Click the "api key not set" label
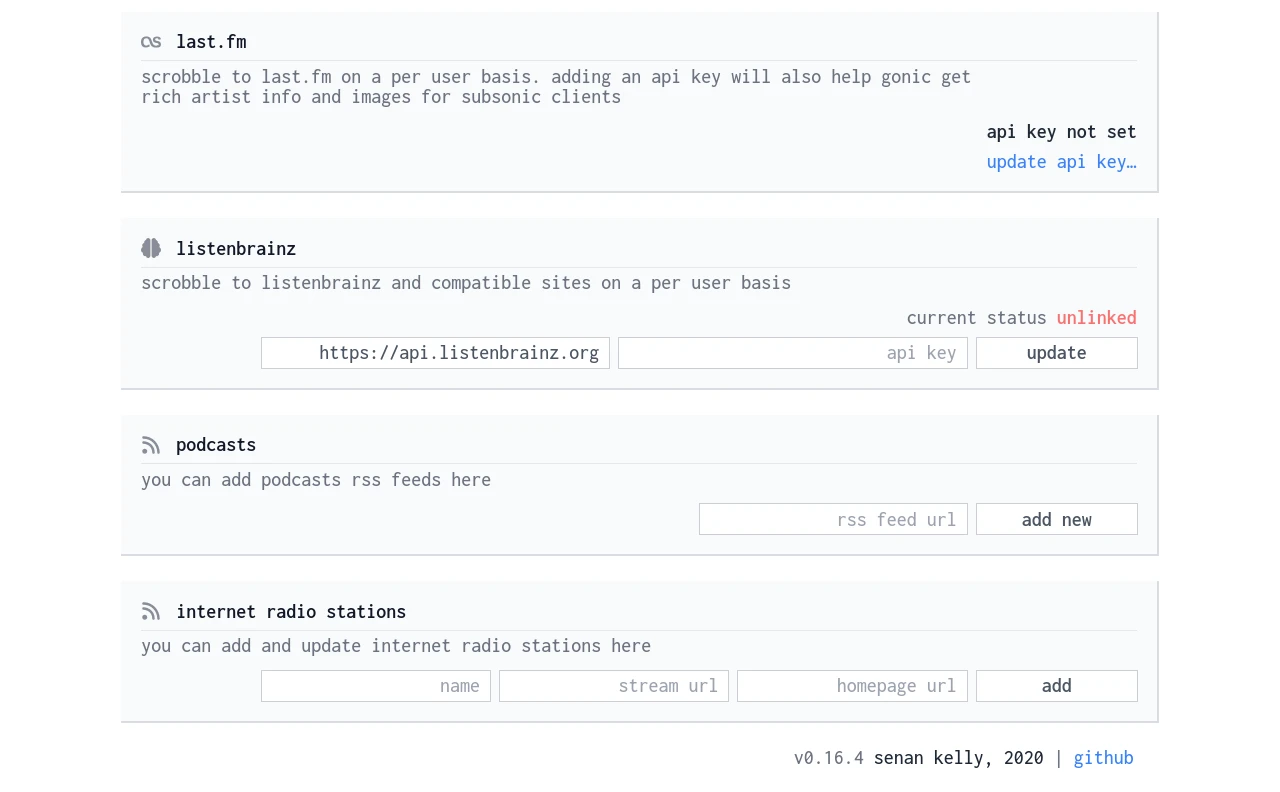Screen dimensions: 1280x792 tap(1061, 132)
